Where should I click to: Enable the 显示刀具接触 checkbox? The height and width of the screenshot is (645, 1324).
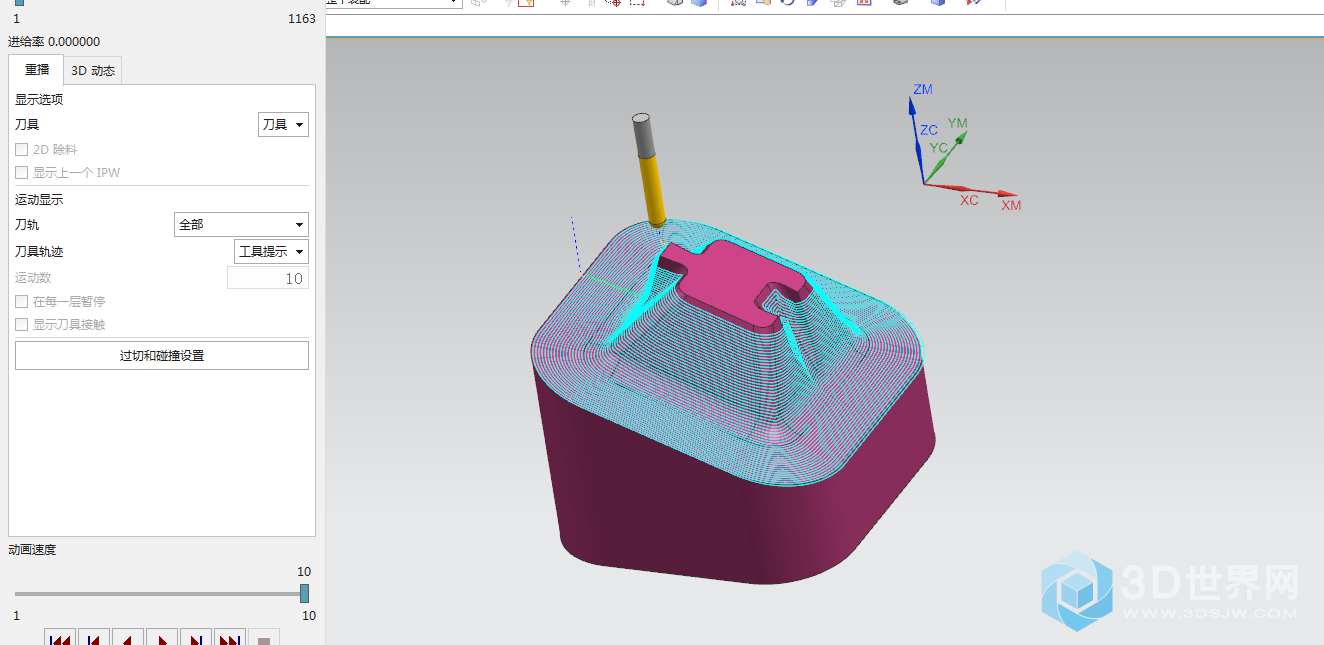[22, 325]
